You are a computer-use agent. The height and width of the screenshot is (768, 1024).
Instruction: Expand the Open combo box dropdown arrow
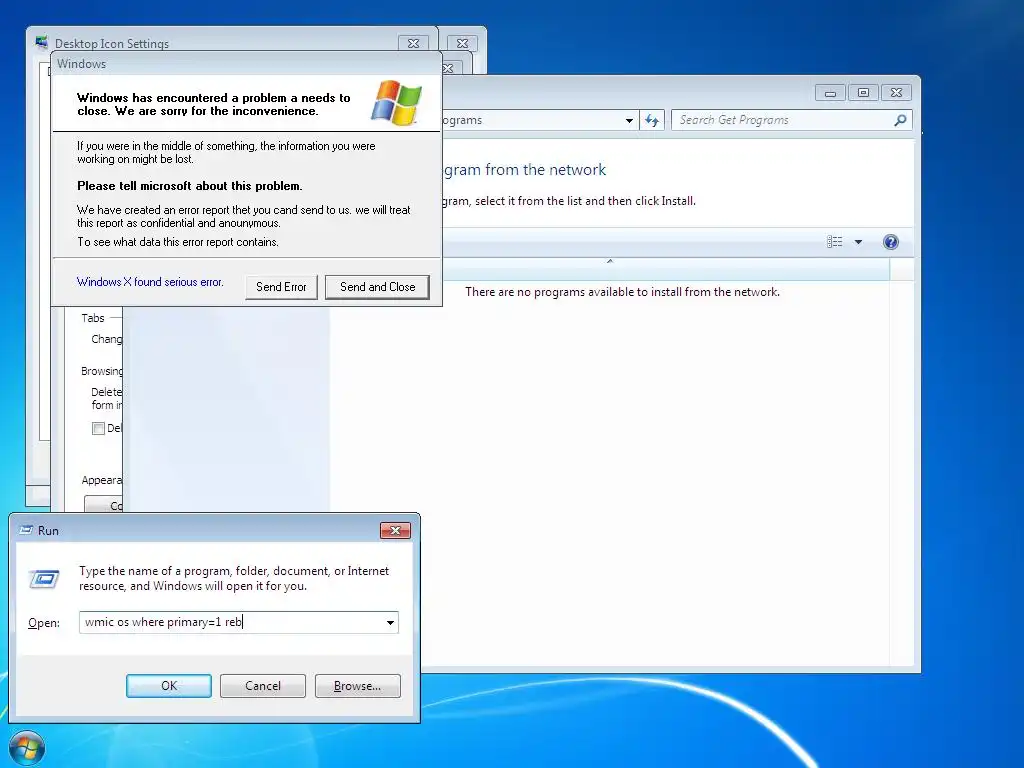(390, 622)
